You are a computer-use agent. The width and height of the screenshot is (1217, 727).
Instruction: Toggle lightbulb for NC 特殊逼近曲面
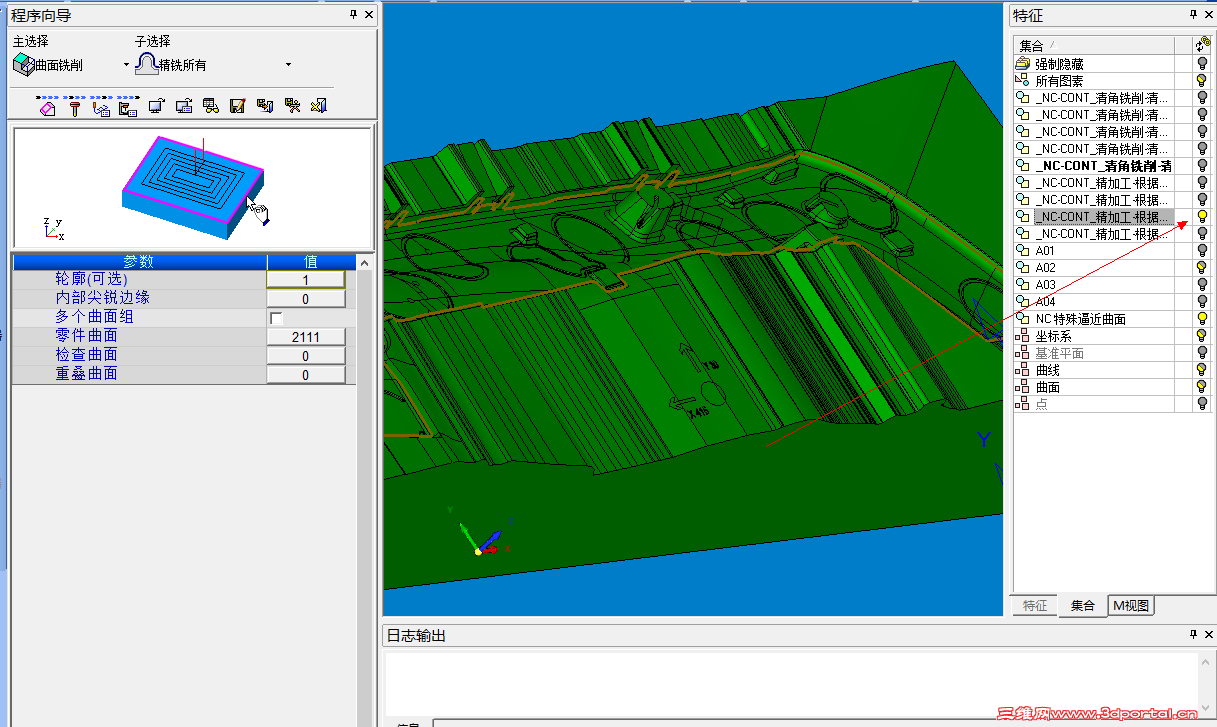(1202, 318)
